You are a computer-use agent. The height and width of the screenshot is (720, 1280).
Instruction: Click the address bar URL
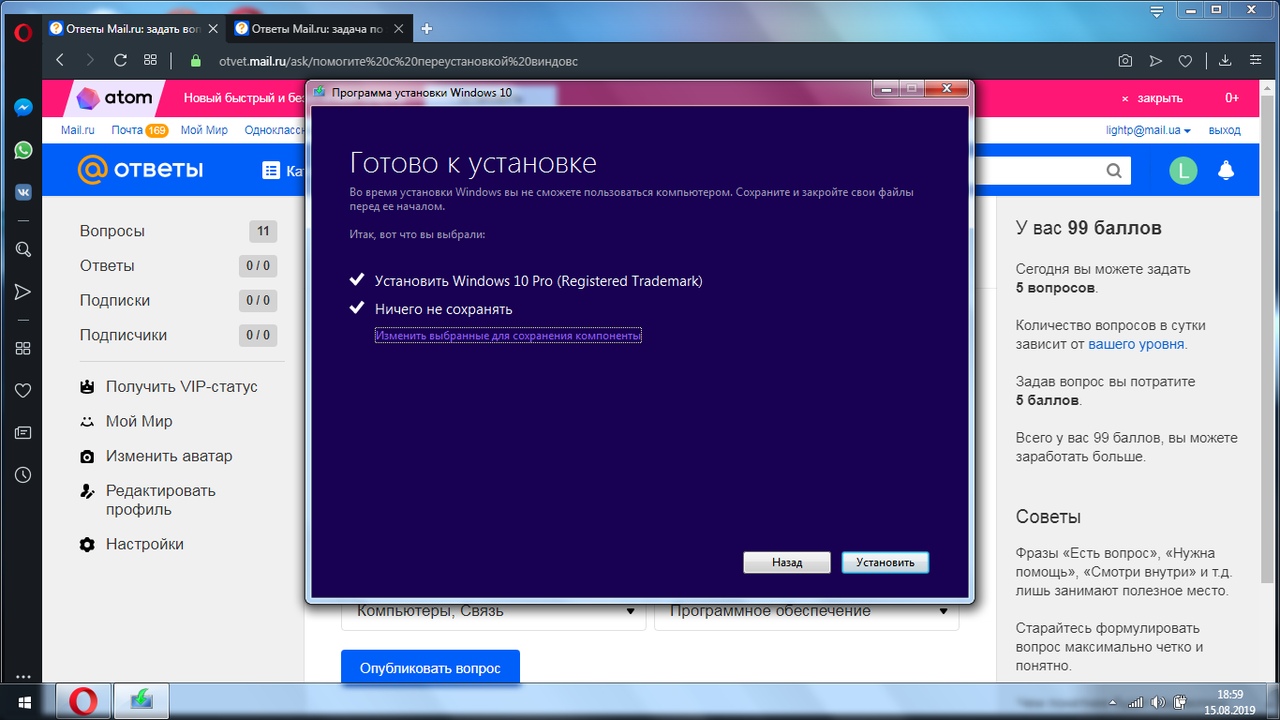pos(398,61)
